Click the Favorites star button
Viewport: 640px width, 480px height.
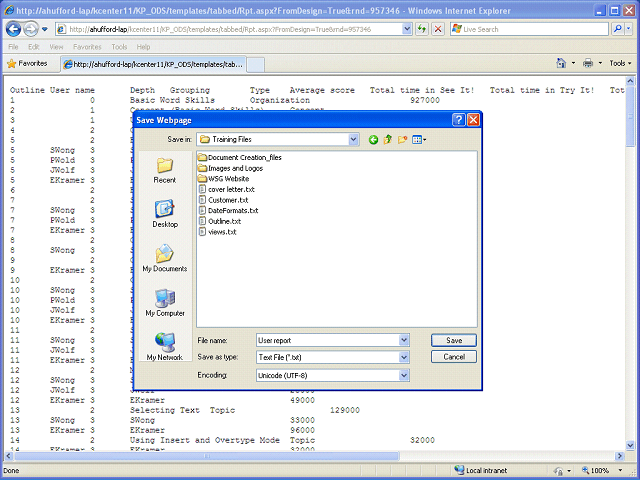click(x=27, y=63)
